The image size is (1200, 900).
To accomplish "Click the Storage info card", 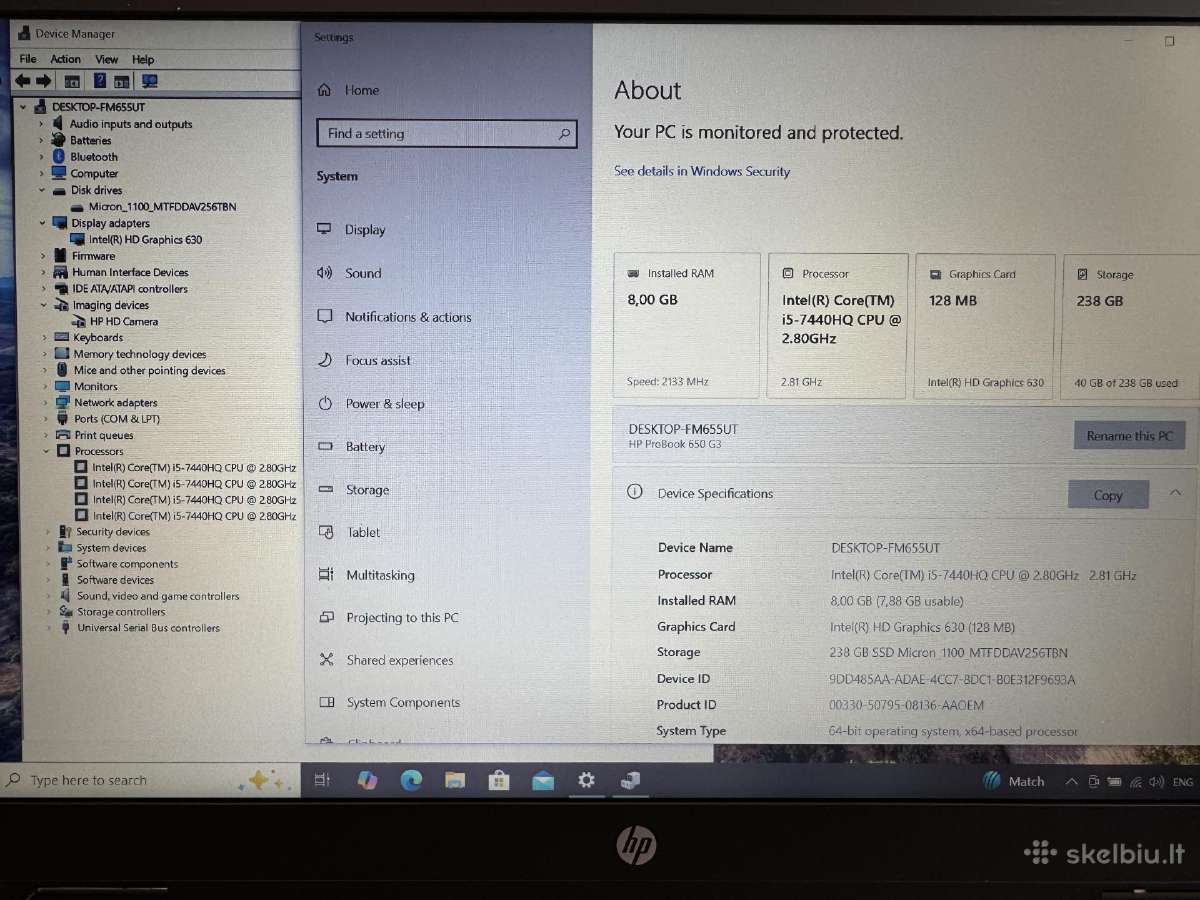I will coord(1130,326).
